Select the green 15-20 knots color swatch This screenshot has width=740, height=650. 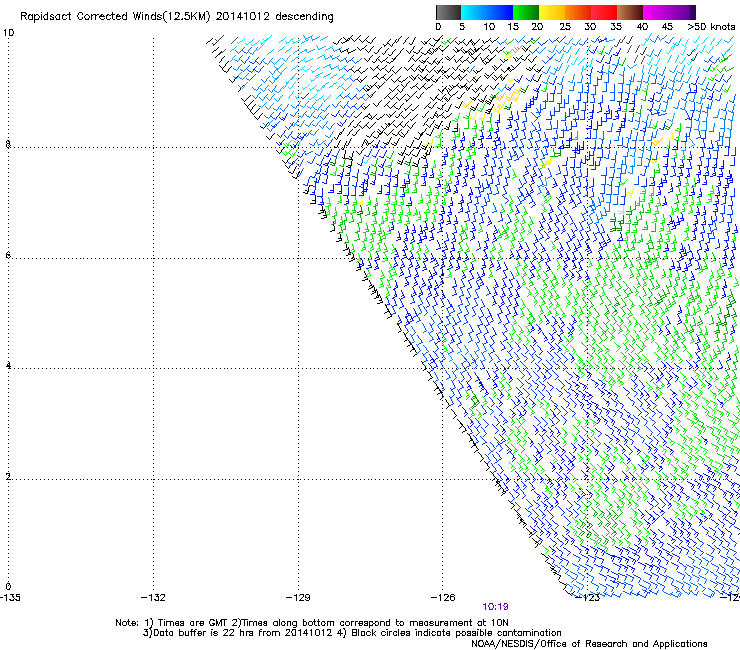tap(526, 12)
